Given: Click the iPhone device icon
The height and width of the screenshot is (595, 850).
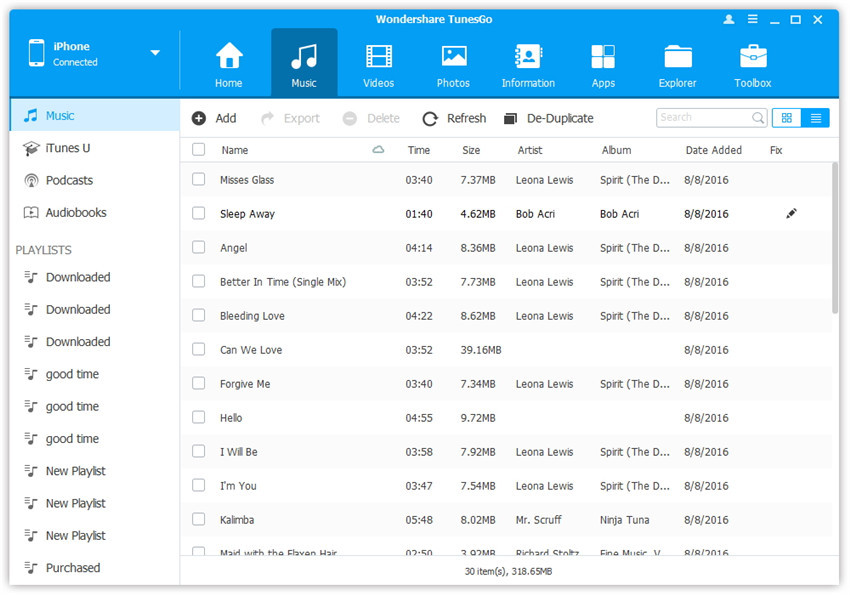Looking at the screenshot, I should point(36,53).
